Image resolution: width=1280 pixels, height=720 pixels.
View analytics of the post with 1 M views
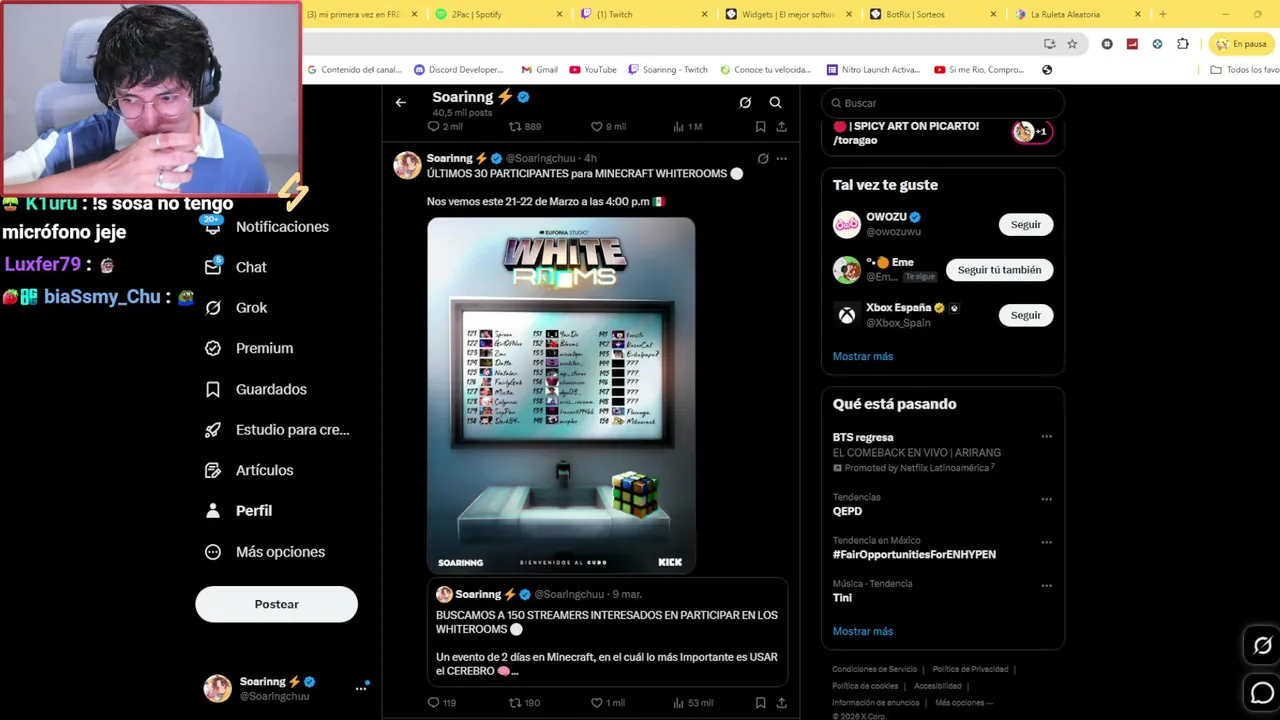pyautogui.click(x=688, y=127)
